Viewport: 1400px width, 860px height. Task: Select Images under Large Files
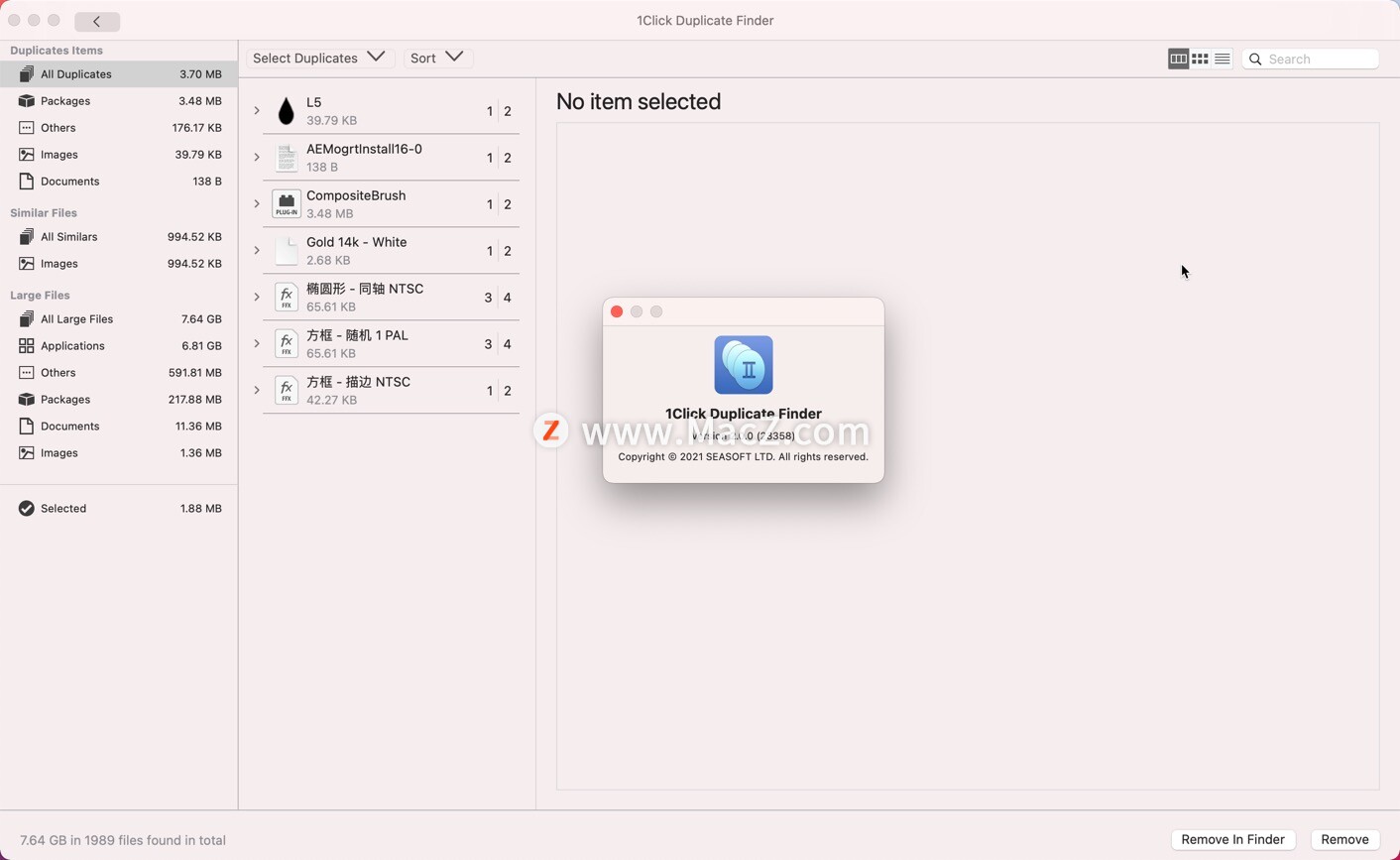(x=119, y=453)
